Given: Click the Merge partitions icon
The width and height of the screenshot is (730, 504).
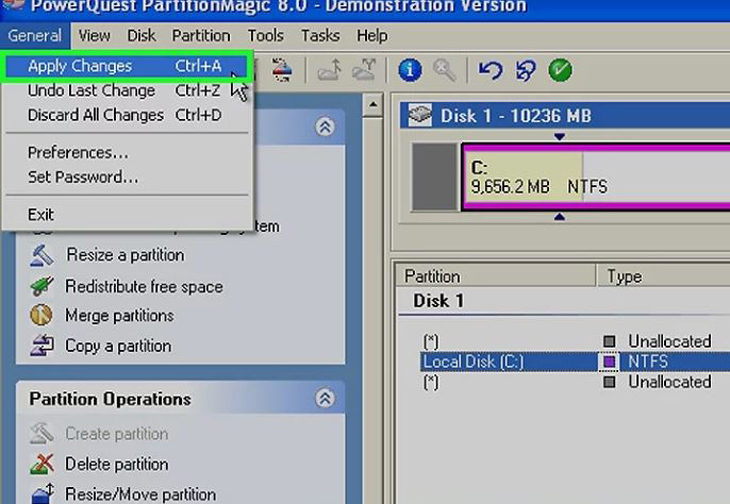Looking at the screenshot, I should point(41,315).
